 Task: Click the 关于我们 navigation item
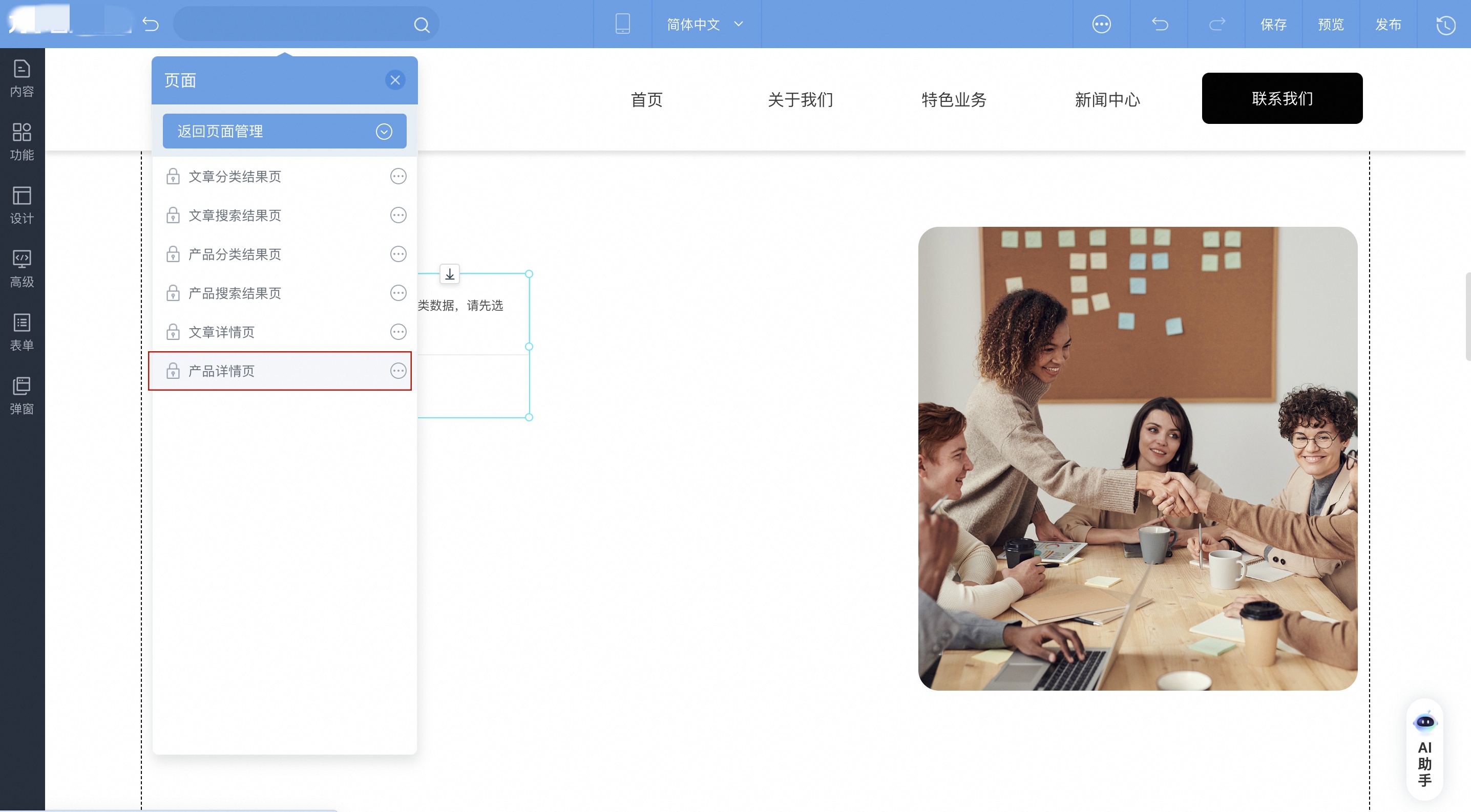(800, 99)
